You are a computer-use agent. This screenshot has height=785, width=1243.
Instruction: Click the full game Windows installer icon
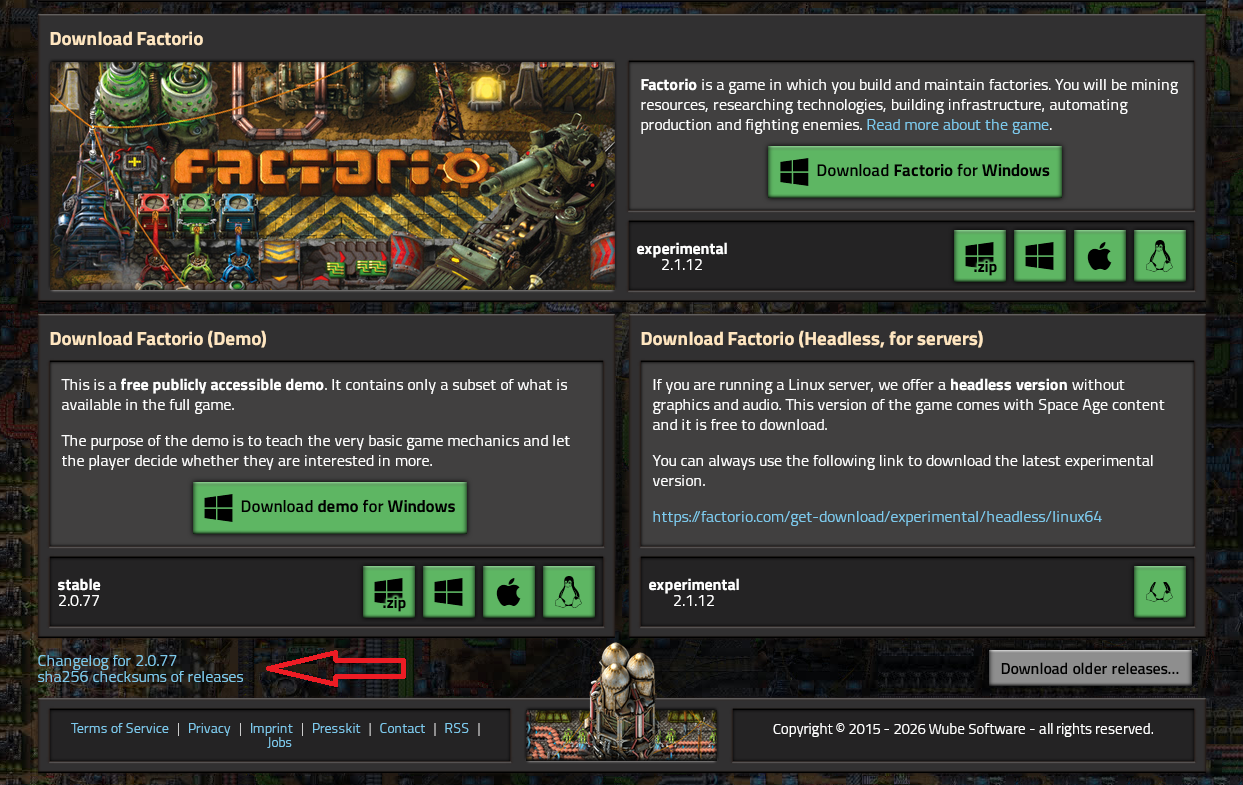tap(1040, 256)
